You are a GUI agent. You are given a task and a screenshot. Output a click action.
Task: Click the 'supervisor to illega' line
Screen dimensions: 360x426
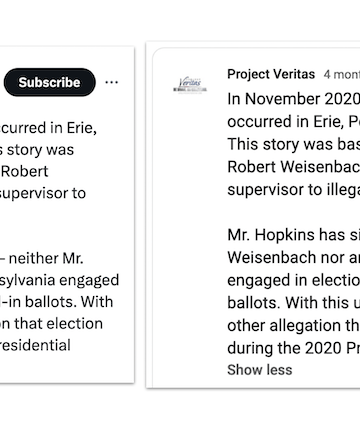[294, 190]
